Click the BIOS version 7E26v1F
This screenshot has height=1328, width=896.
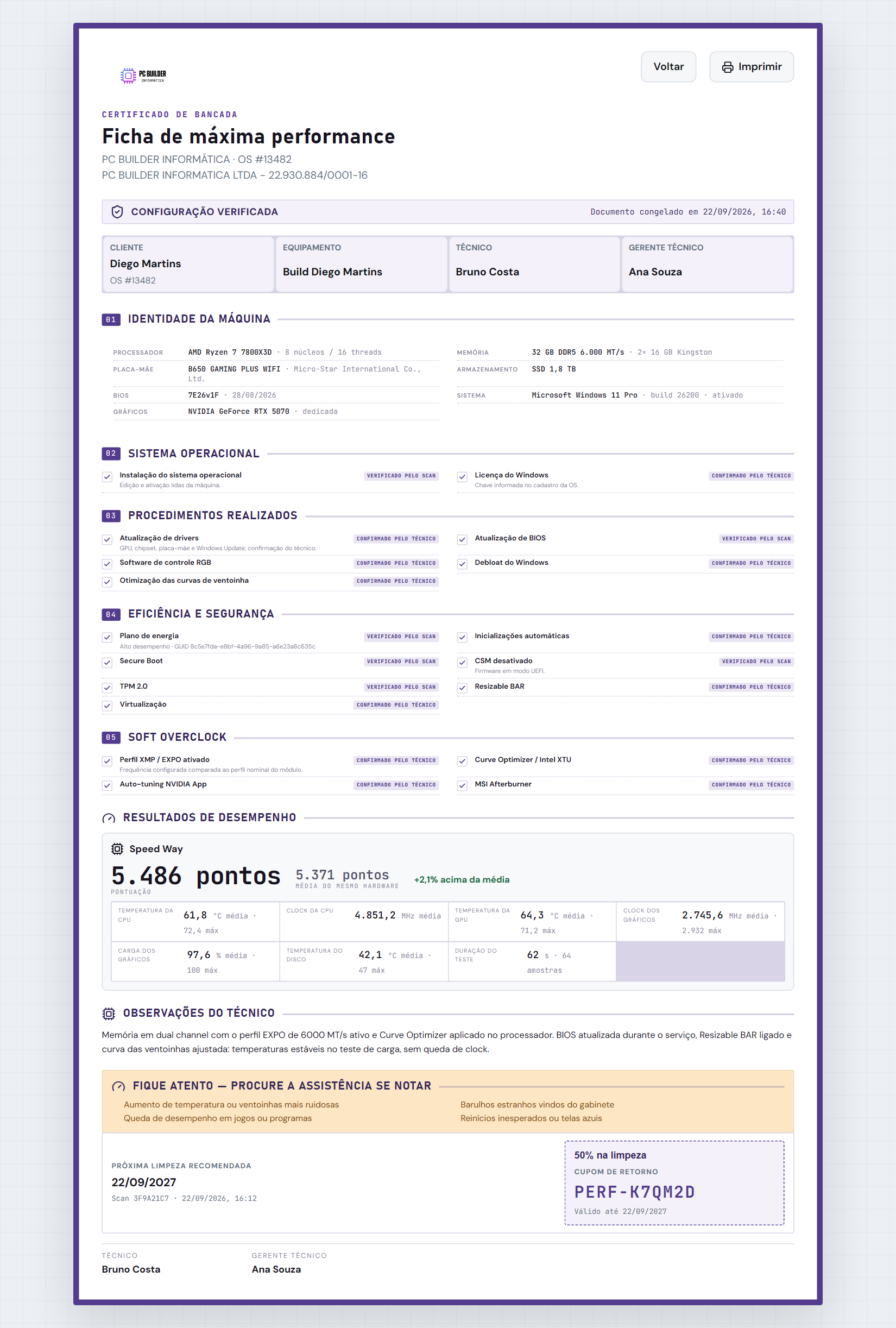(204, 395)
